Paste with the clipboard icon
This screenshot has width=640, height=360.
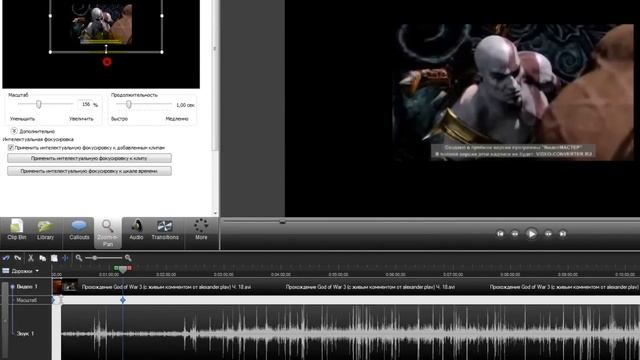[54, 258]
